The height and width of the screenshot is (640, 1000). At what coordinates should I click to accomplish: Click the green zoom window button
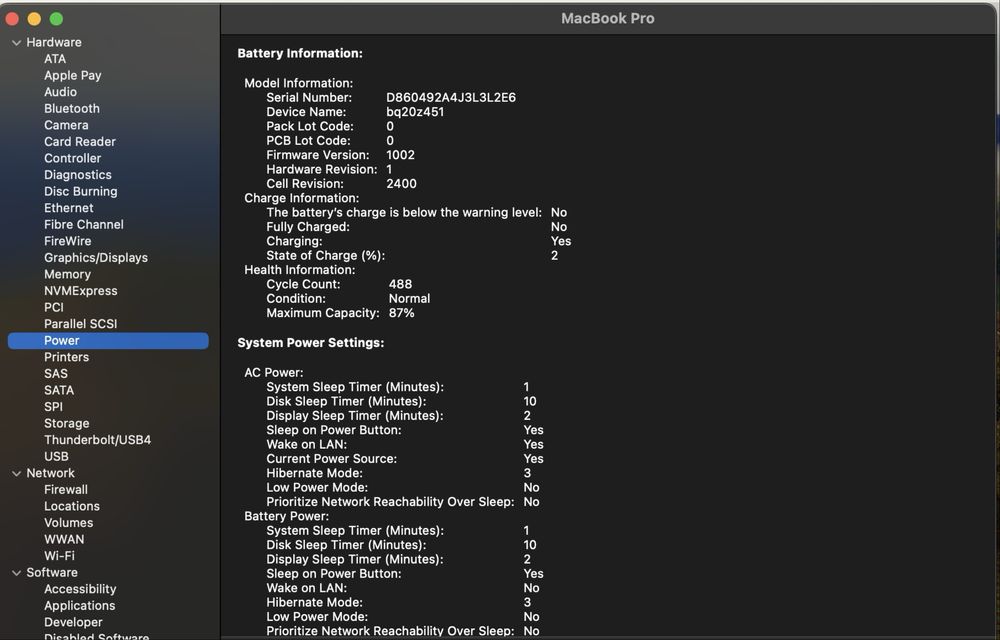[x=56, y=19]
